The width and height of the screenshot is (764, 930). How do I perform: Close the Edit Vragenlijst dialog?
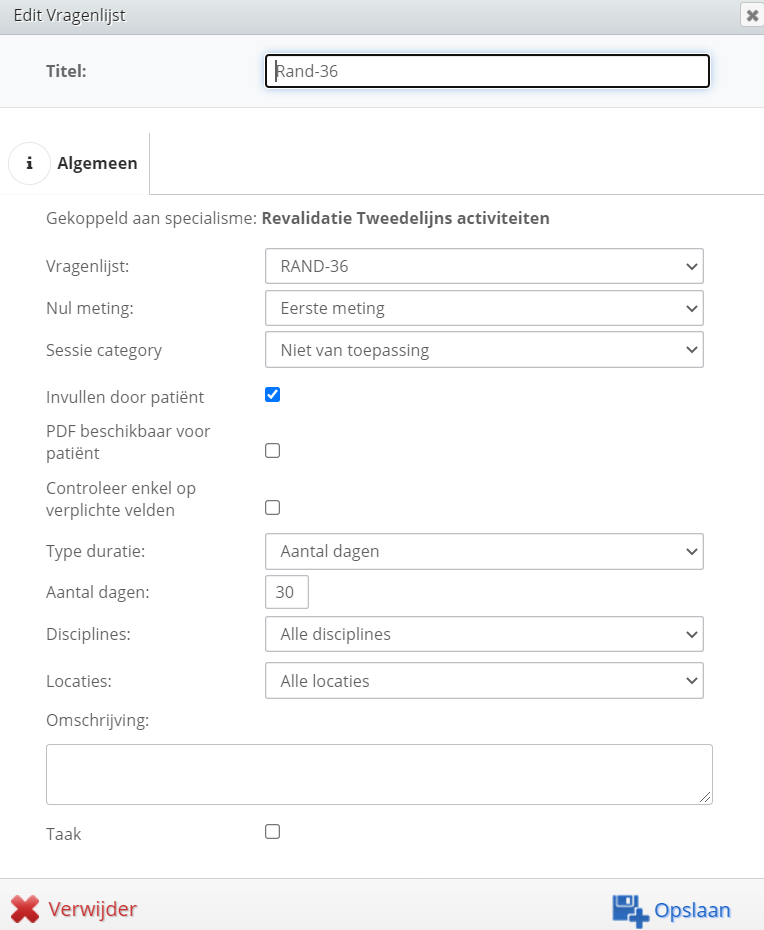tap(752, 15)
